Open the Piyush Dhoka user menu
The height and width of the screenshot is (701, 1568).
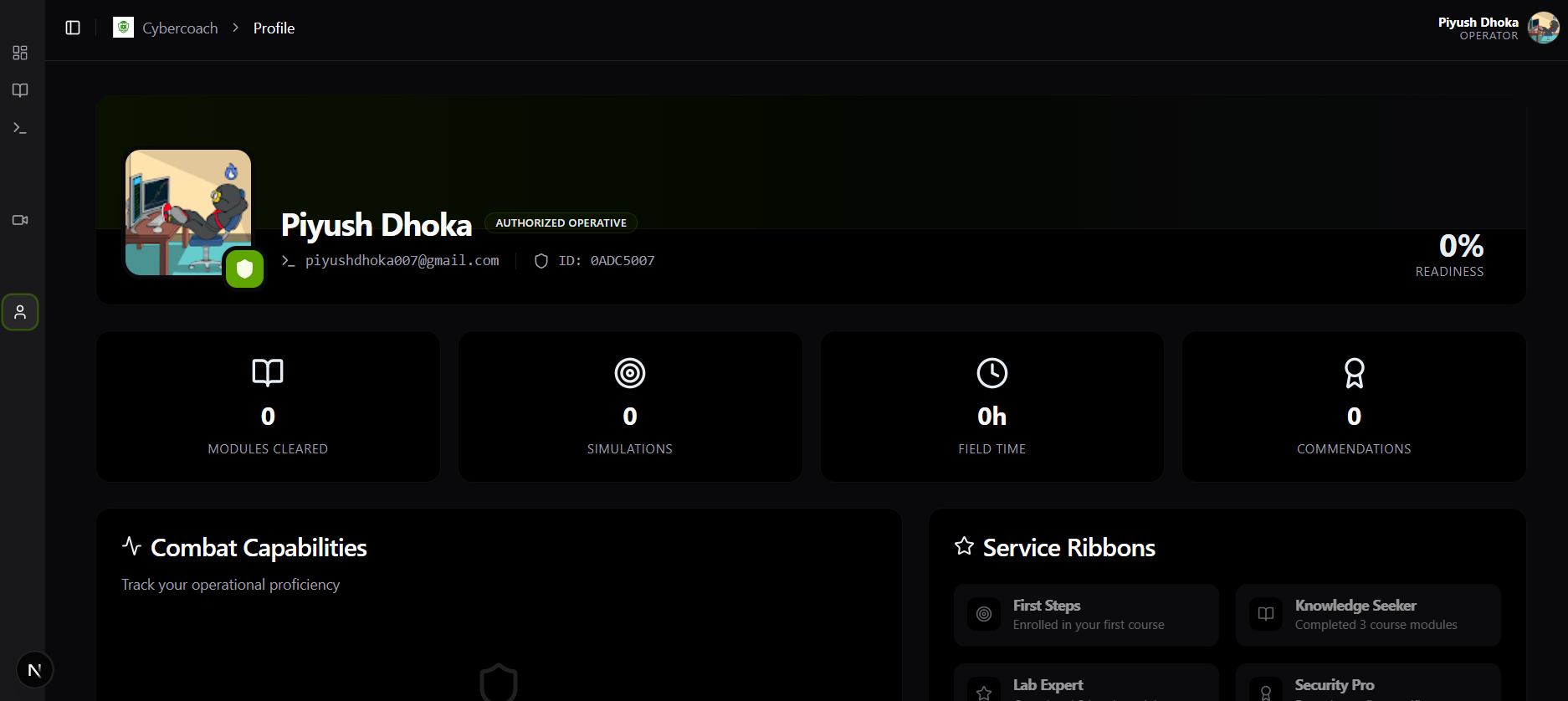point(1478,28)
